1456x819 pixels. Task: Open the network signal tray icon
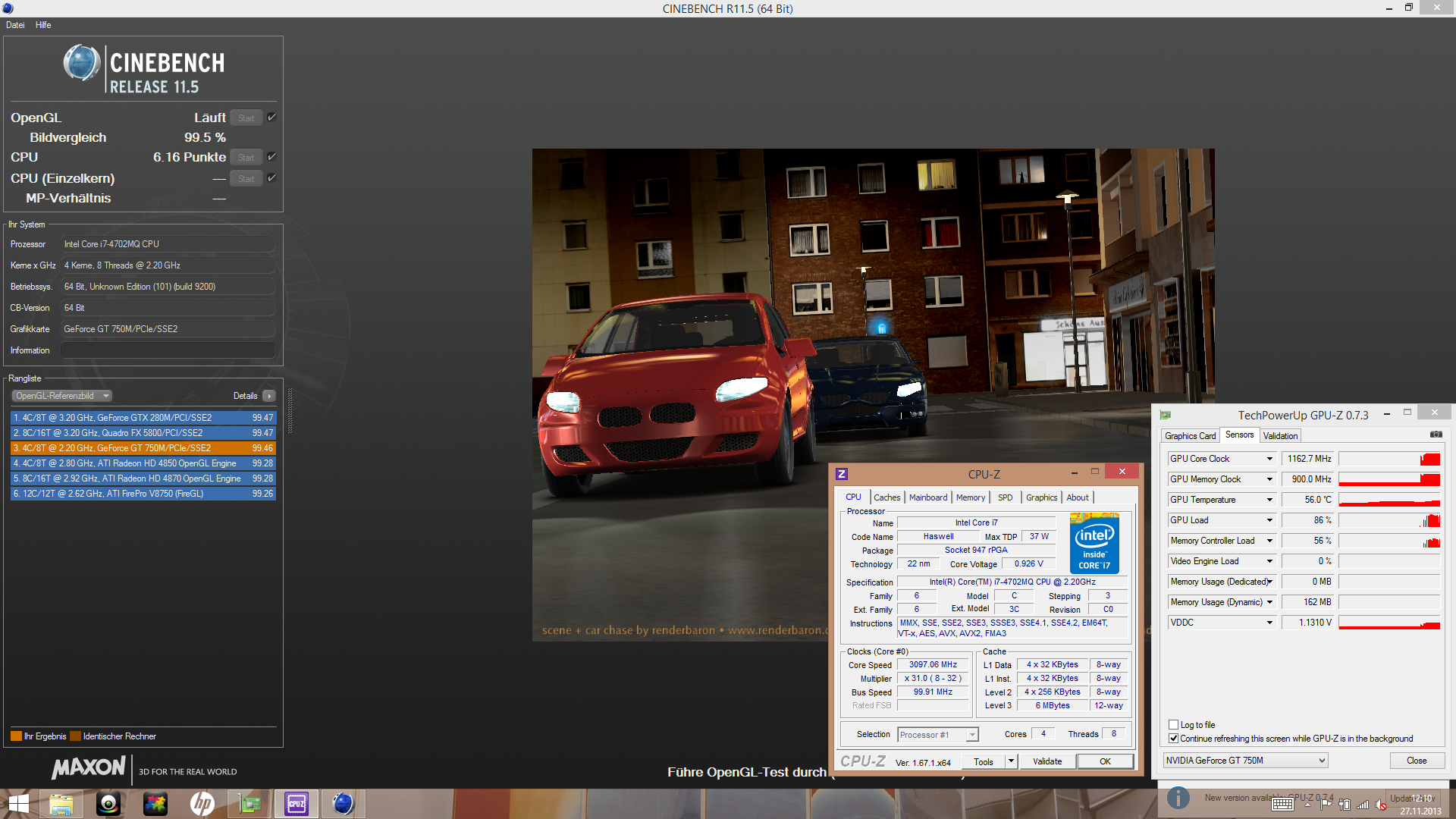1363,805
